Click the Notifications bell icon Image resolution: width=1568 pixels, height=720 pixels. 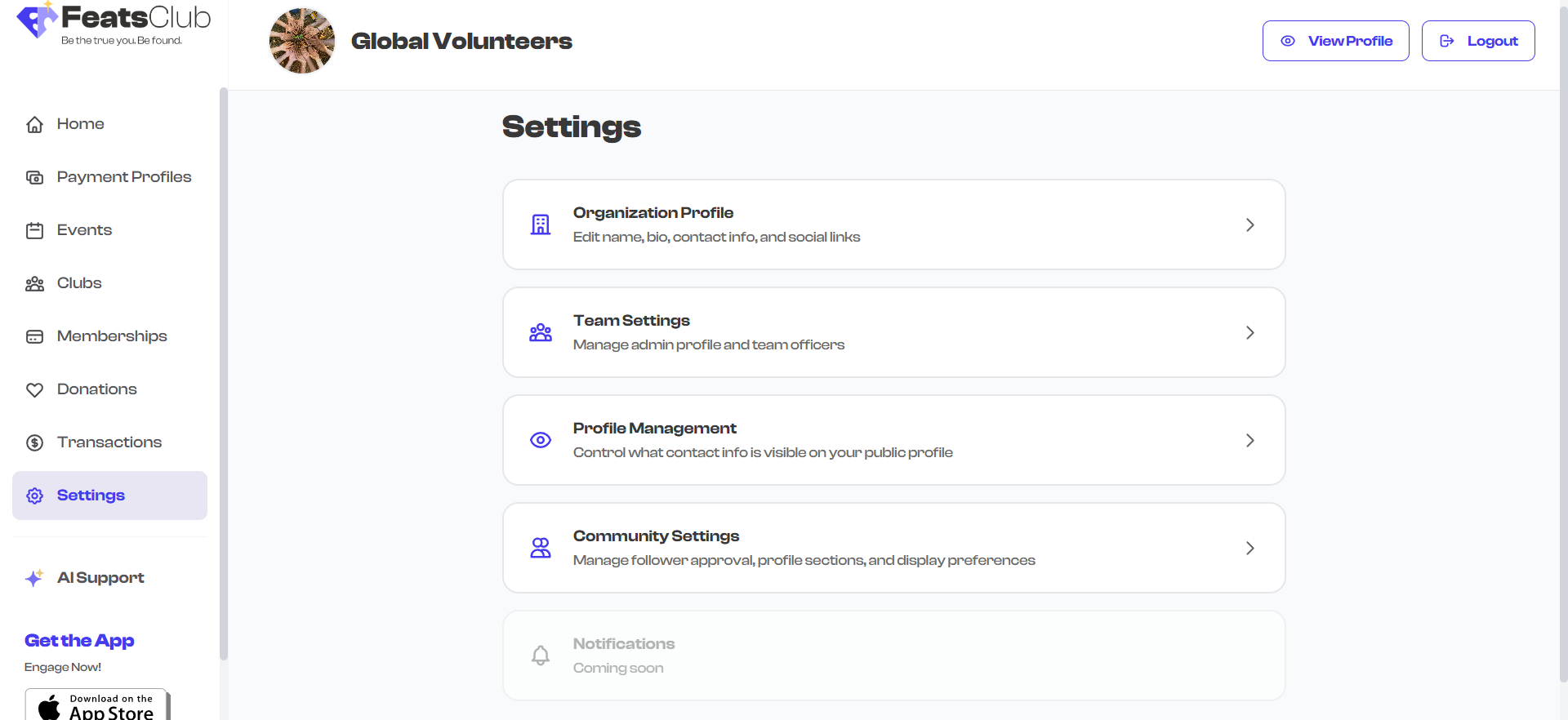point(541,656)
